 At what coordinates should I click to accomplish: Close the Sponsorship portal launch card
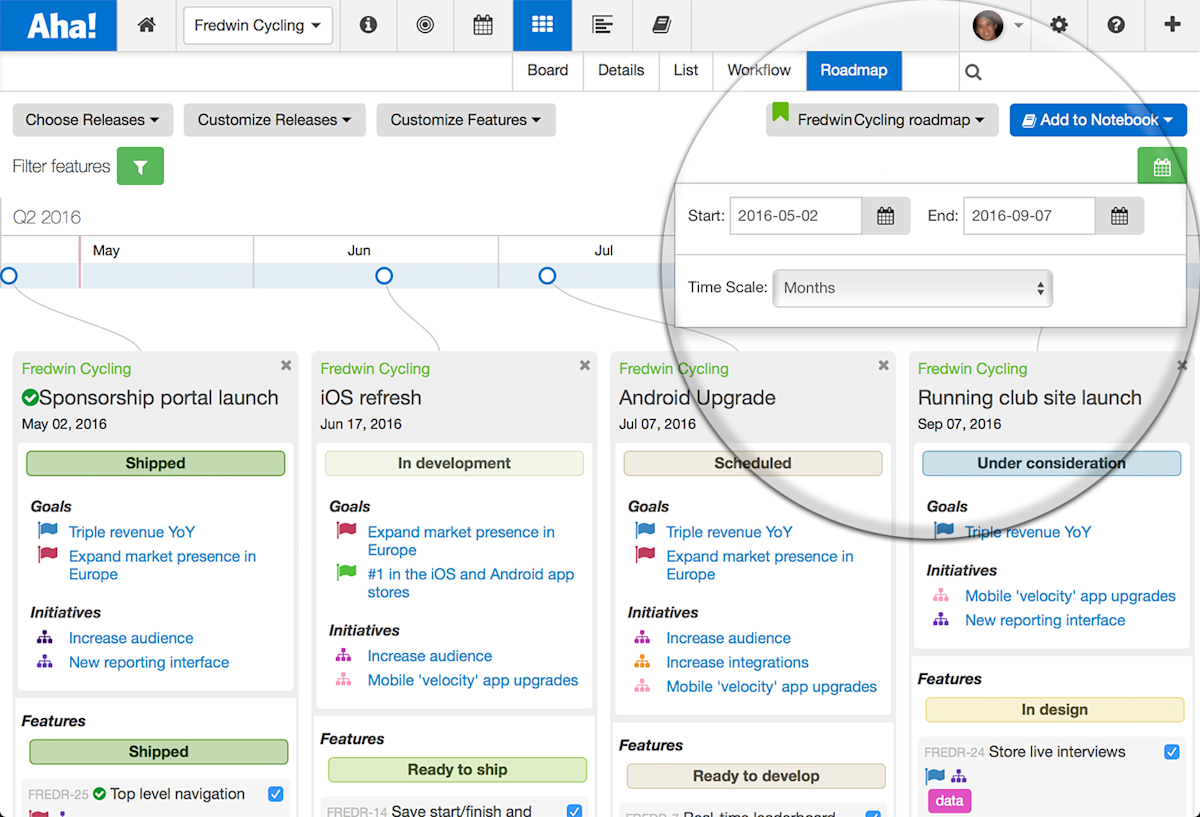pos(286,366)
